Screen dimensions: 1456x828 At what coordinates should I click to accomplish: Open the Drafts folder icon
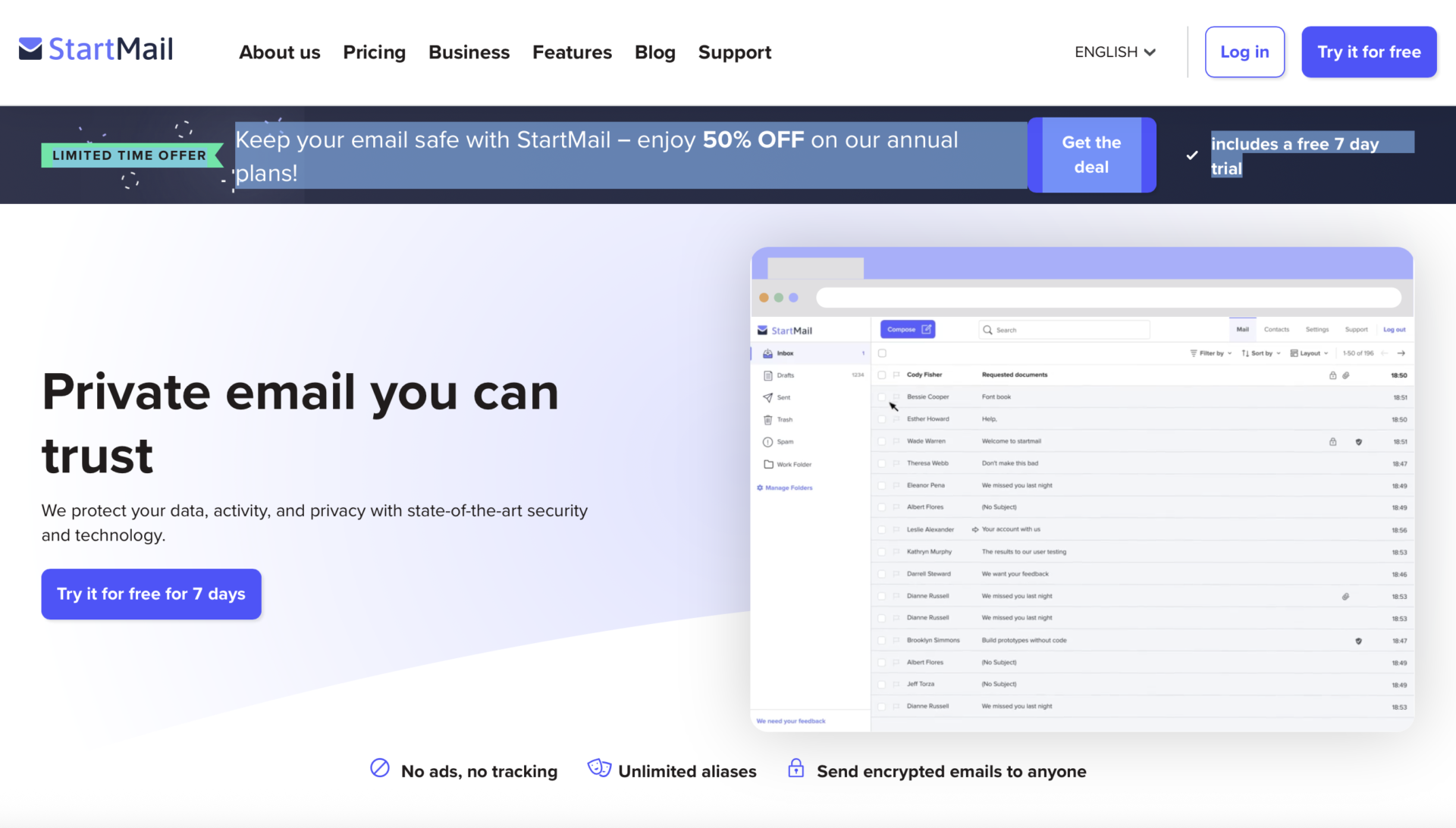coord(767,375)
